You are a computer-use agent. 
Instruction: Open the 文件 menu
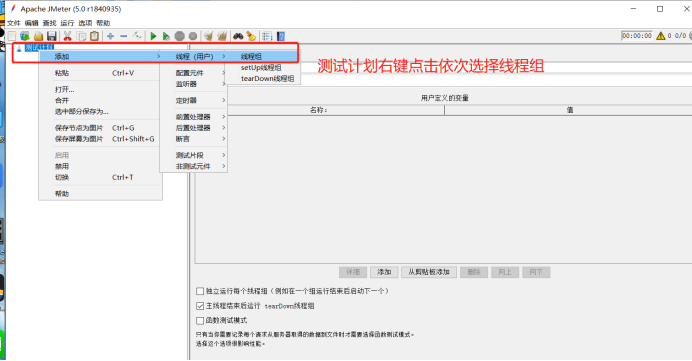[x=14, y=23]
